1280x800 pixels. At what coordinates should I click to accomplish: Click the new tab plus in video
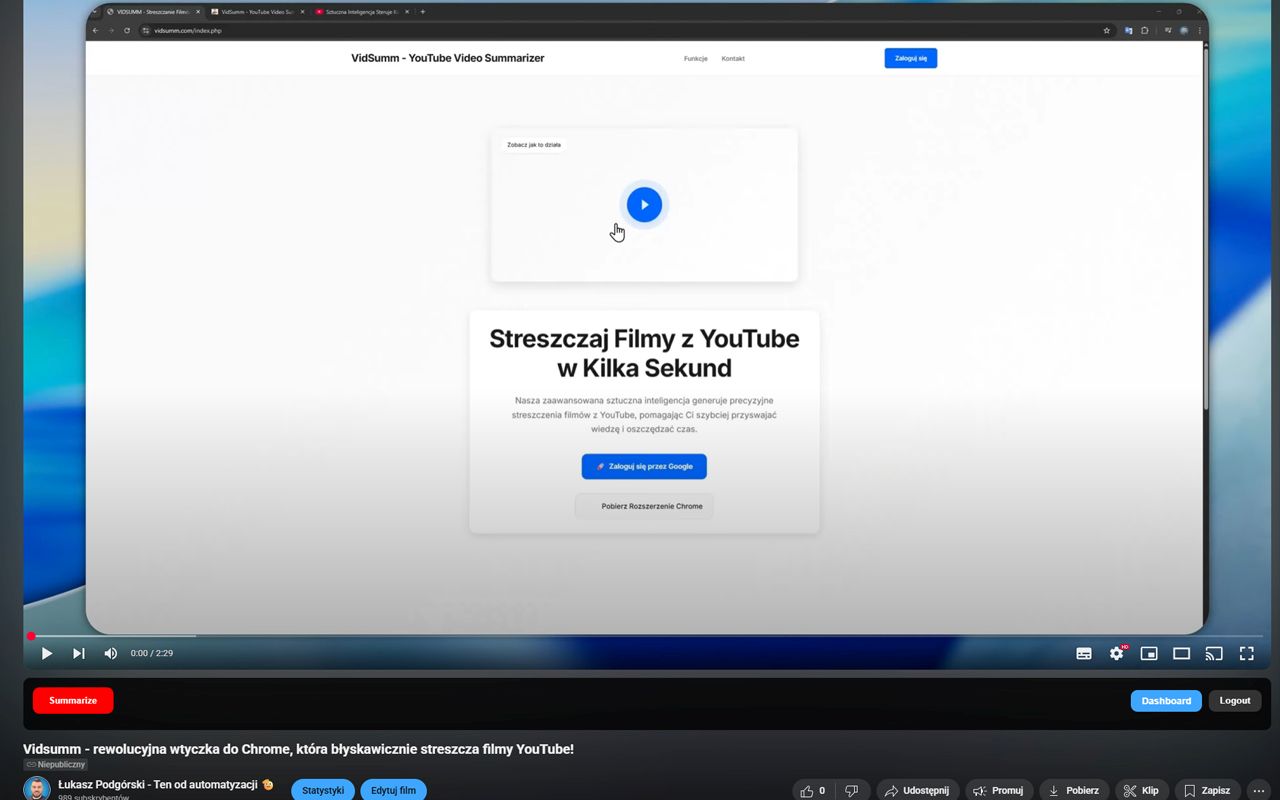(423, 12)
